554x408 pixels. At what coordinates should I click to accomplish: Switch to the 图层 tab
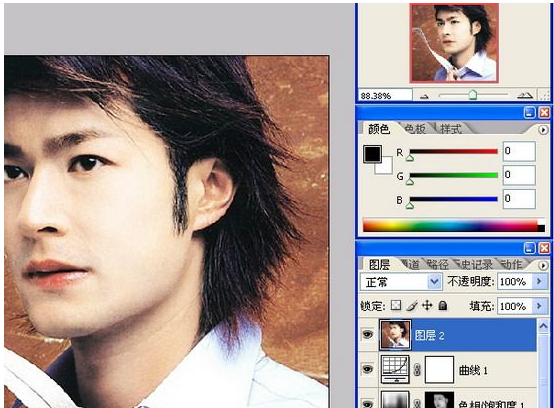[x=379, y=264]
